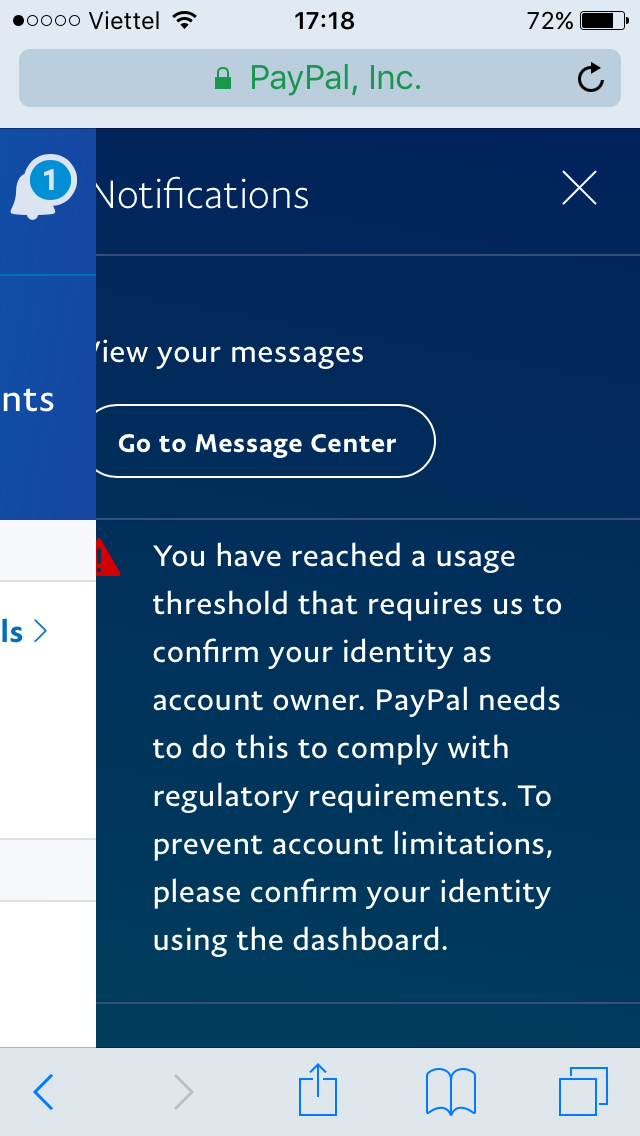Expand the partially hidden chevron link at left
The width and height of the screenshot is (640, 1136).
pos(26,632)
